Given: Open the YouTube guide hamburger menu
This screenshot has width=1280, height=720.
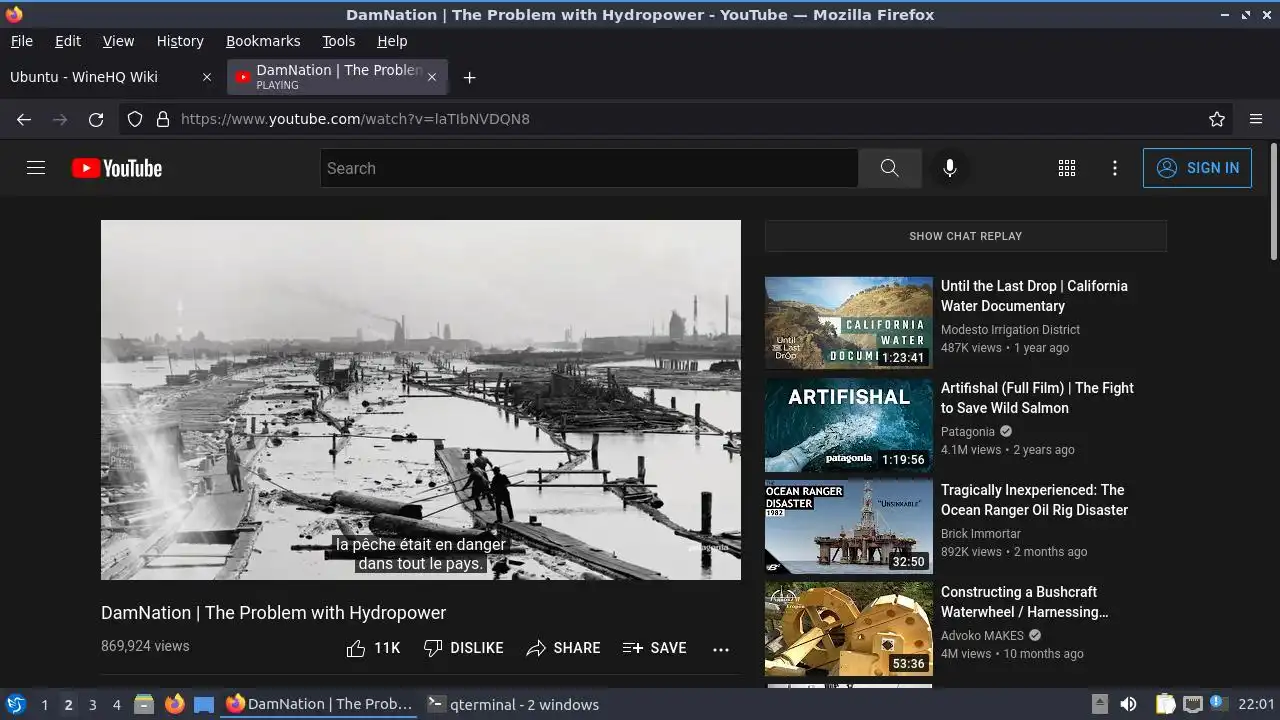Looking at the screenshot, I should (x=36, y=168).
